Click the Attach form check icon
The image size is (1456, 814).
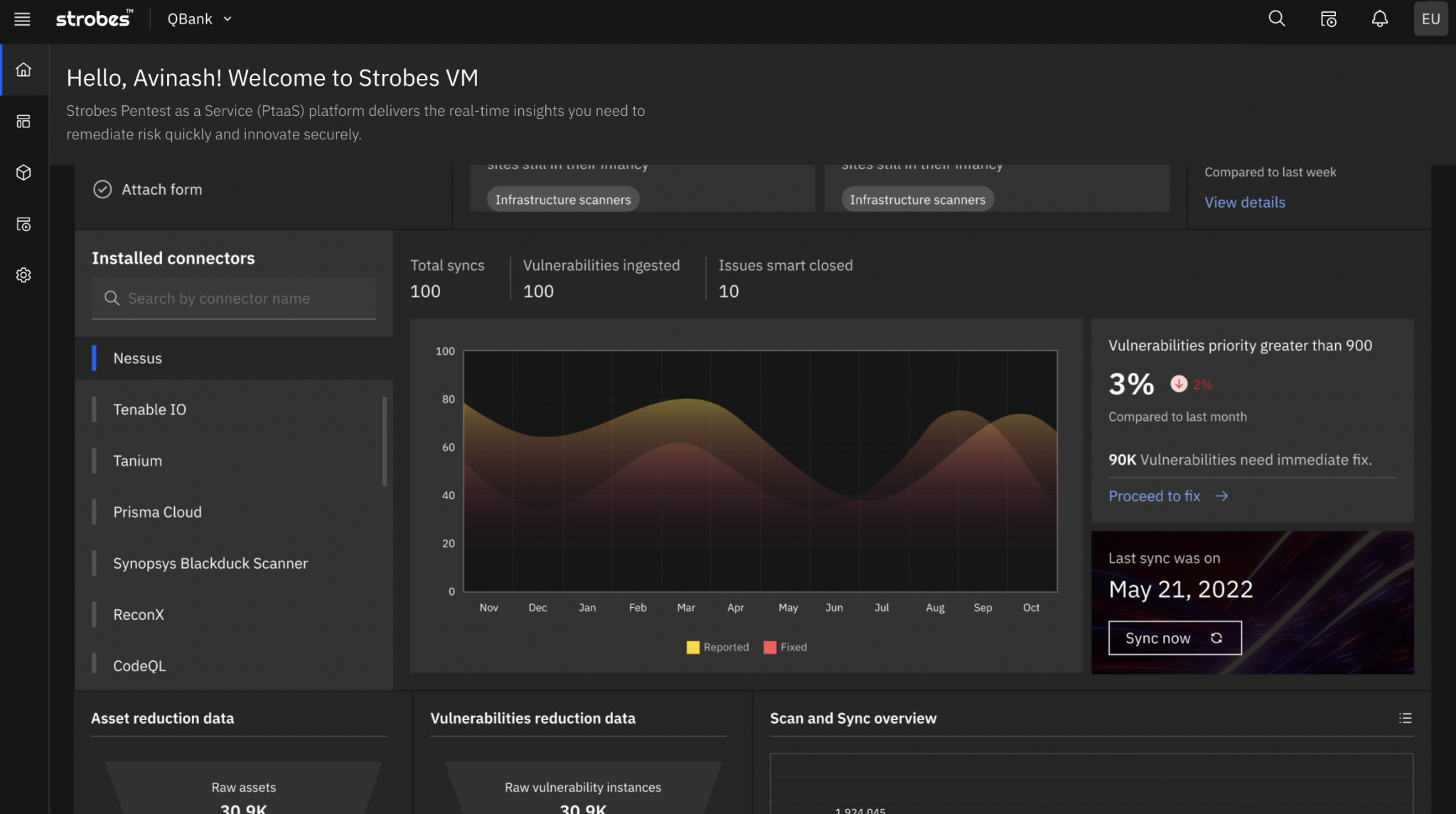[x=102, y=189]
